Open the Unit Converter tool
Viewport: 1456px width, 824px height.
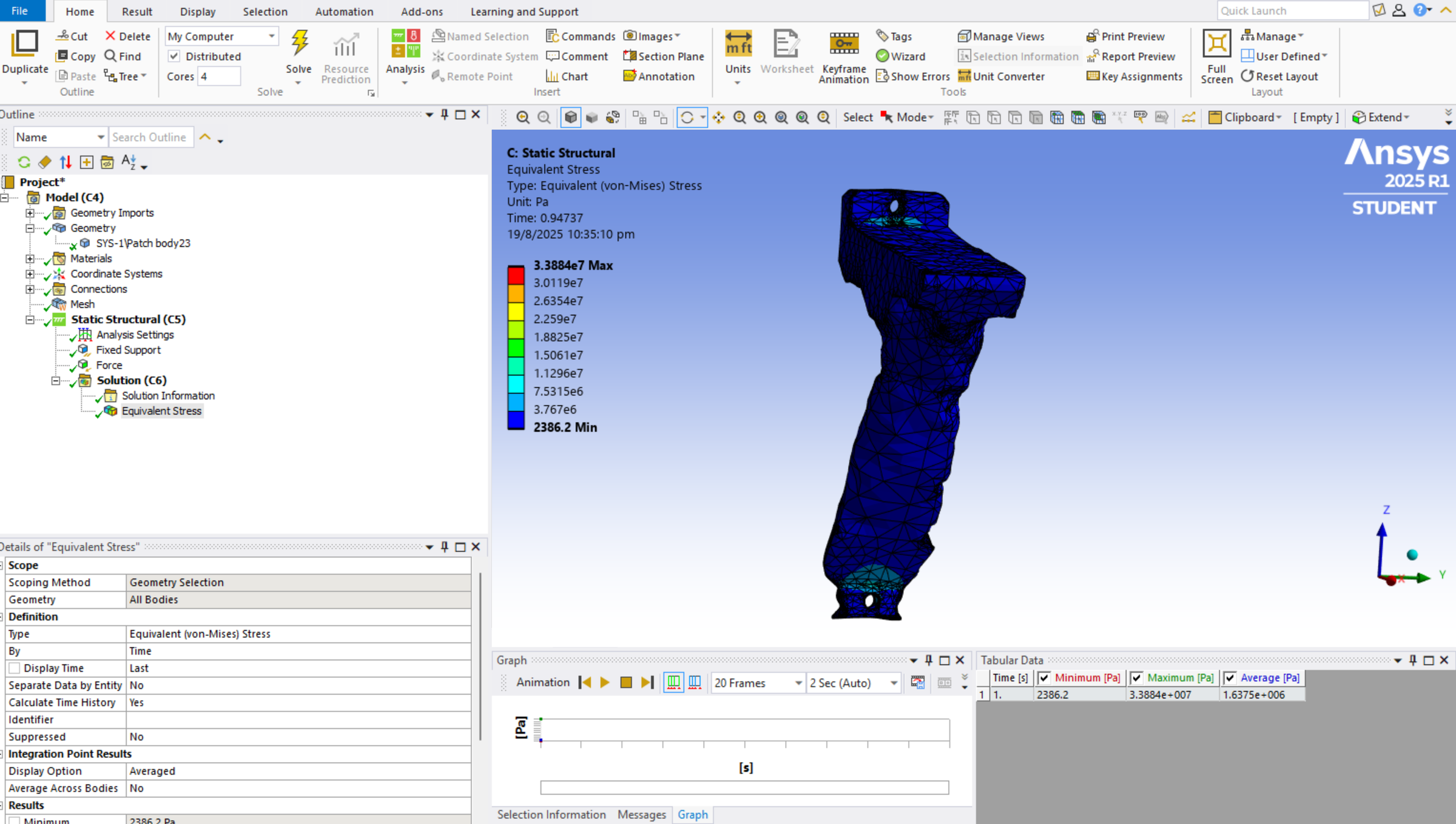(x=1003, y=76)
